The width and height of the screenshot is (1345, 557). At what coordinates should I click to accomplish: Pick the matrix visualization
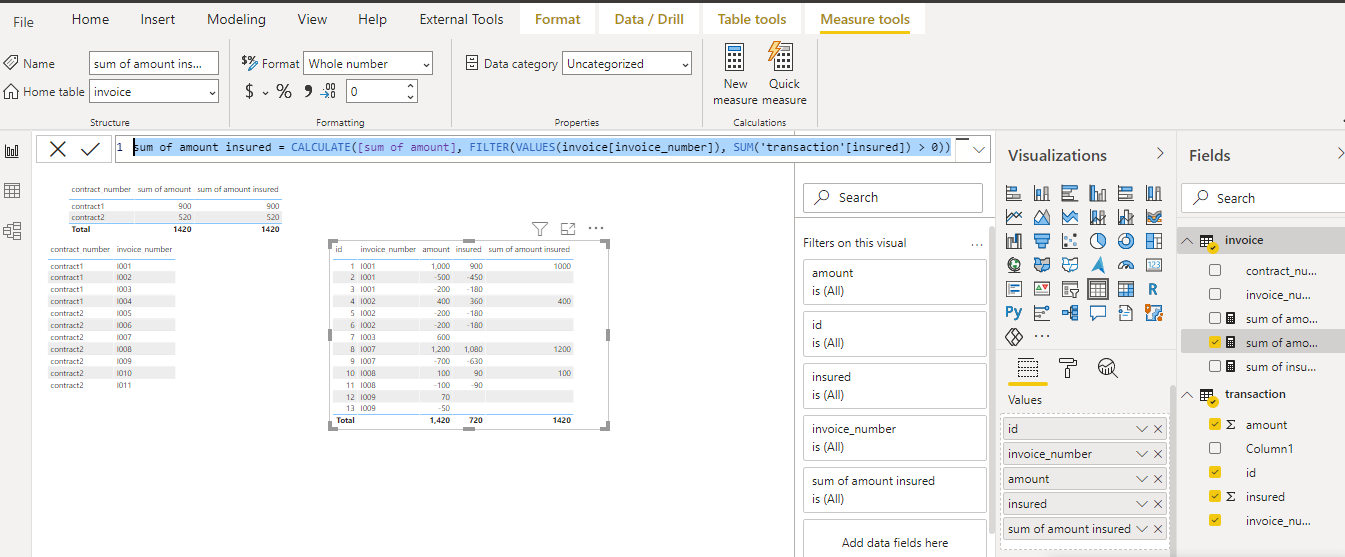tap(1126, 289)
